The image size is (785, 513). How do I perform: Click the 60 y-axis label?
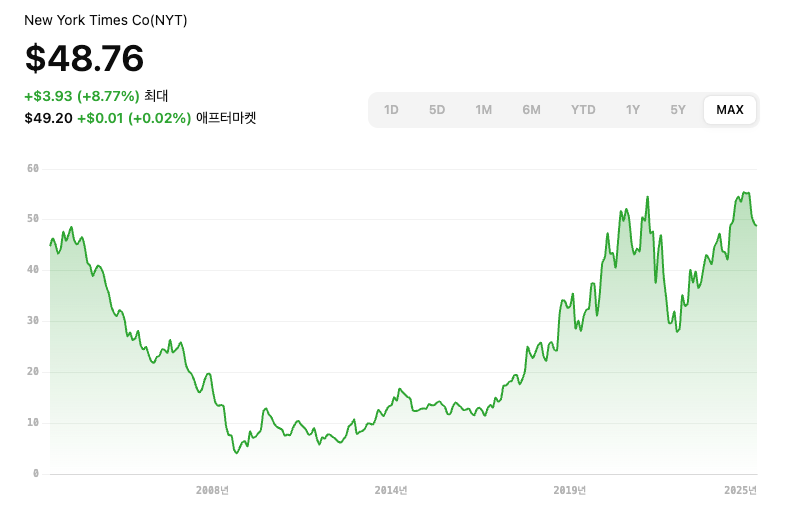(33, 169)
